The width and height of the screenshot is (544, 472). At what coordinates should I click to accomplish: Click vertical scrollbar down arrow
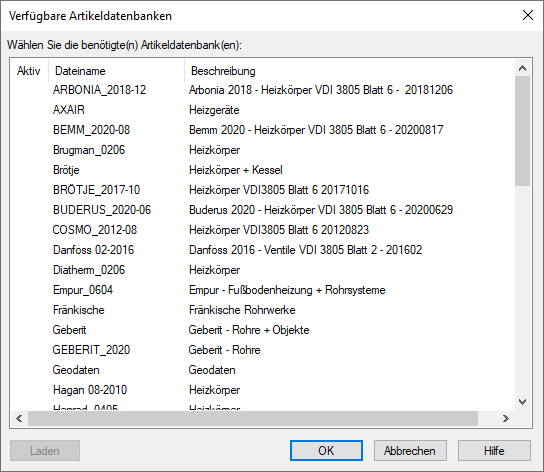click(x=522, y=402)
